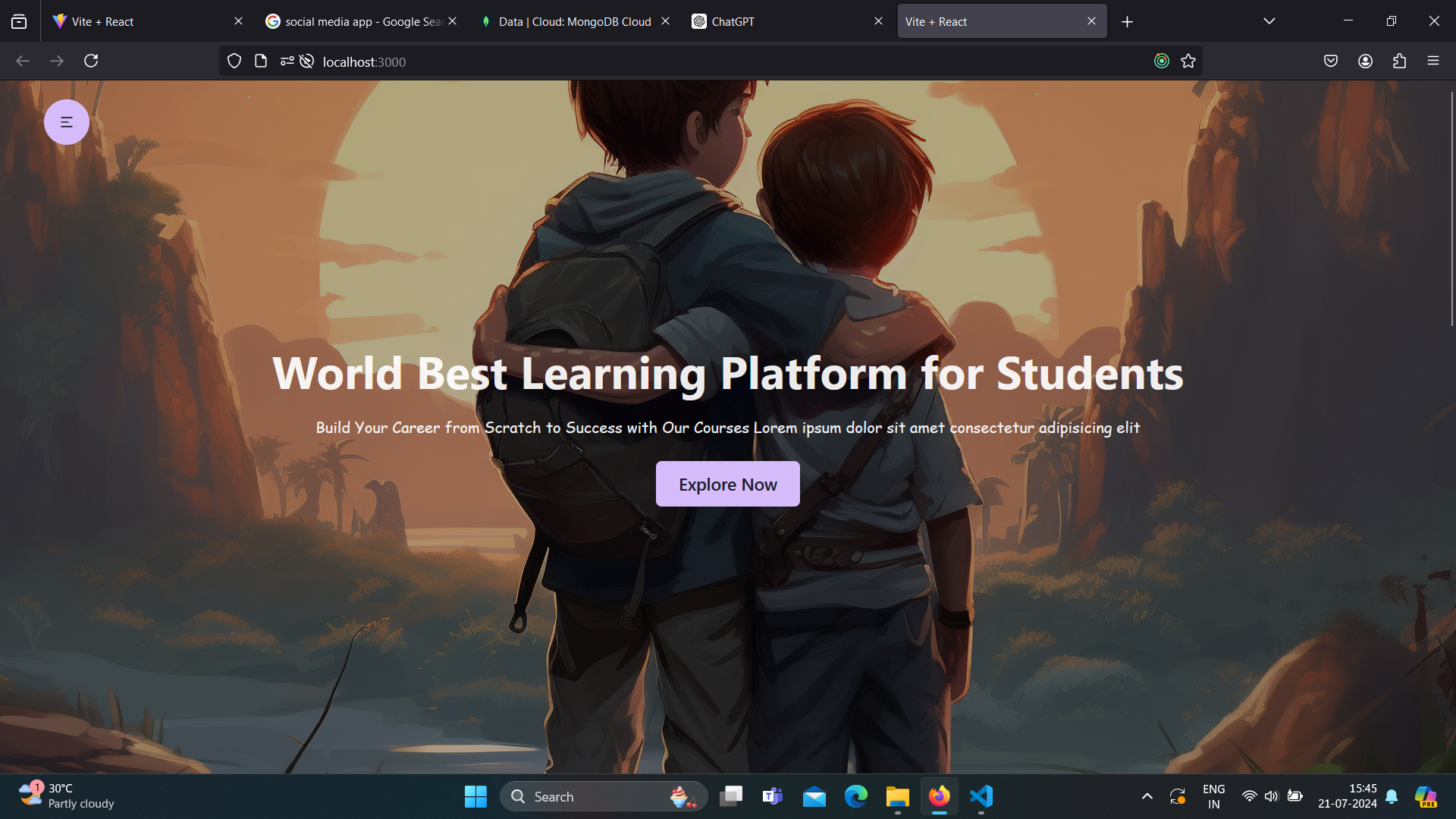Close the Google Search tab
The height and width of the screenshot is (819, 1456).
[x=452, y=21]
